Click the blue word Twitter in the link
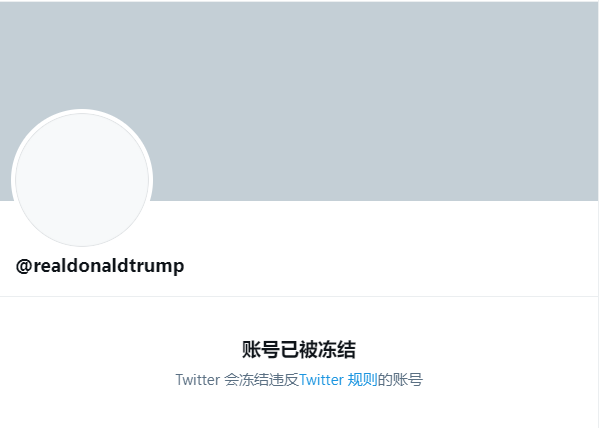This screenshot has width=601, height=428. pyautogui.click(x=321, y=380)
